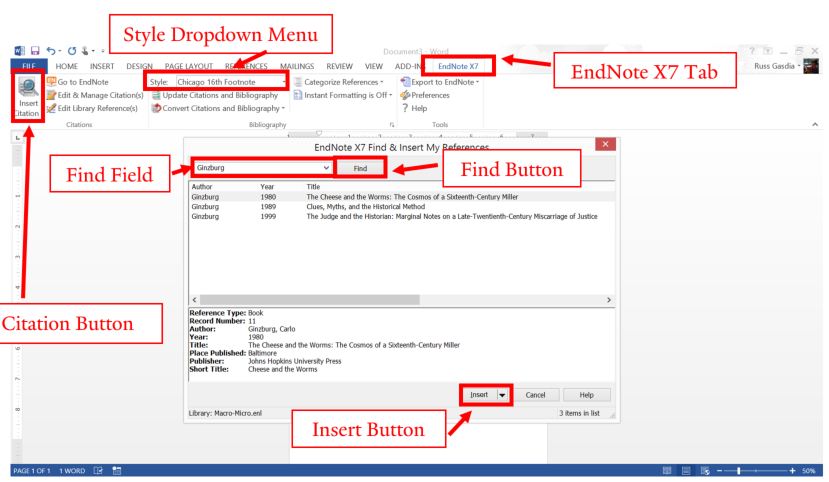Open EndNote Help in the ribbon

point(414,108)
